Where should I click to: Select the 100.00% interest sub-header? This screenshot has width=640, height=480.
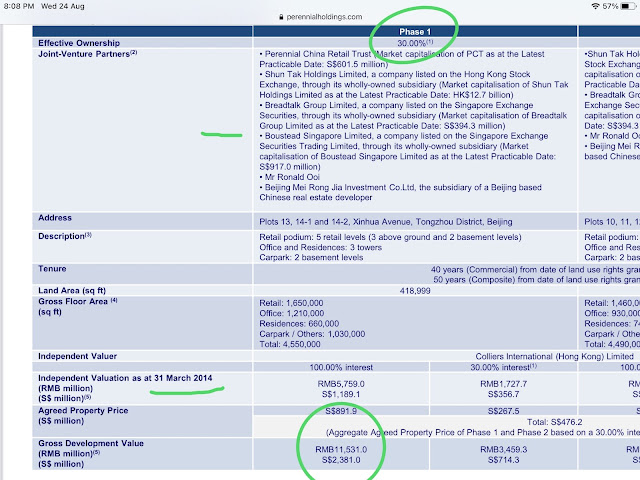[341, 367]
